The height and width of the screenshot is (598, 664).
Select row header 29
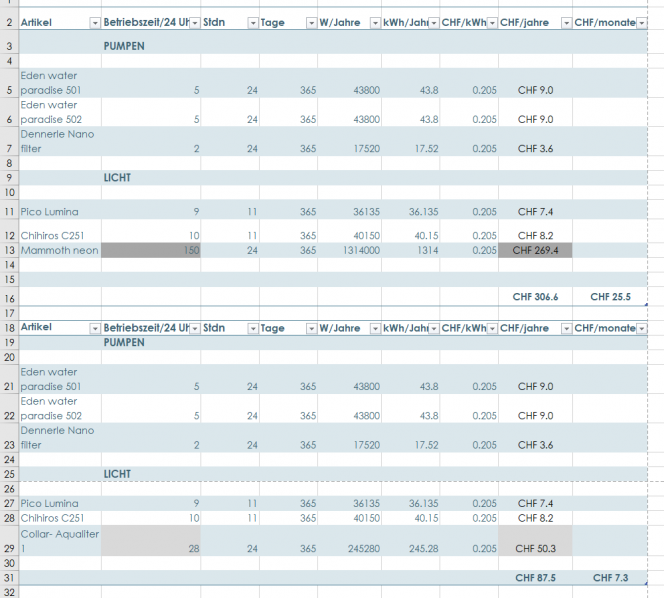click(x=9, y=541)
